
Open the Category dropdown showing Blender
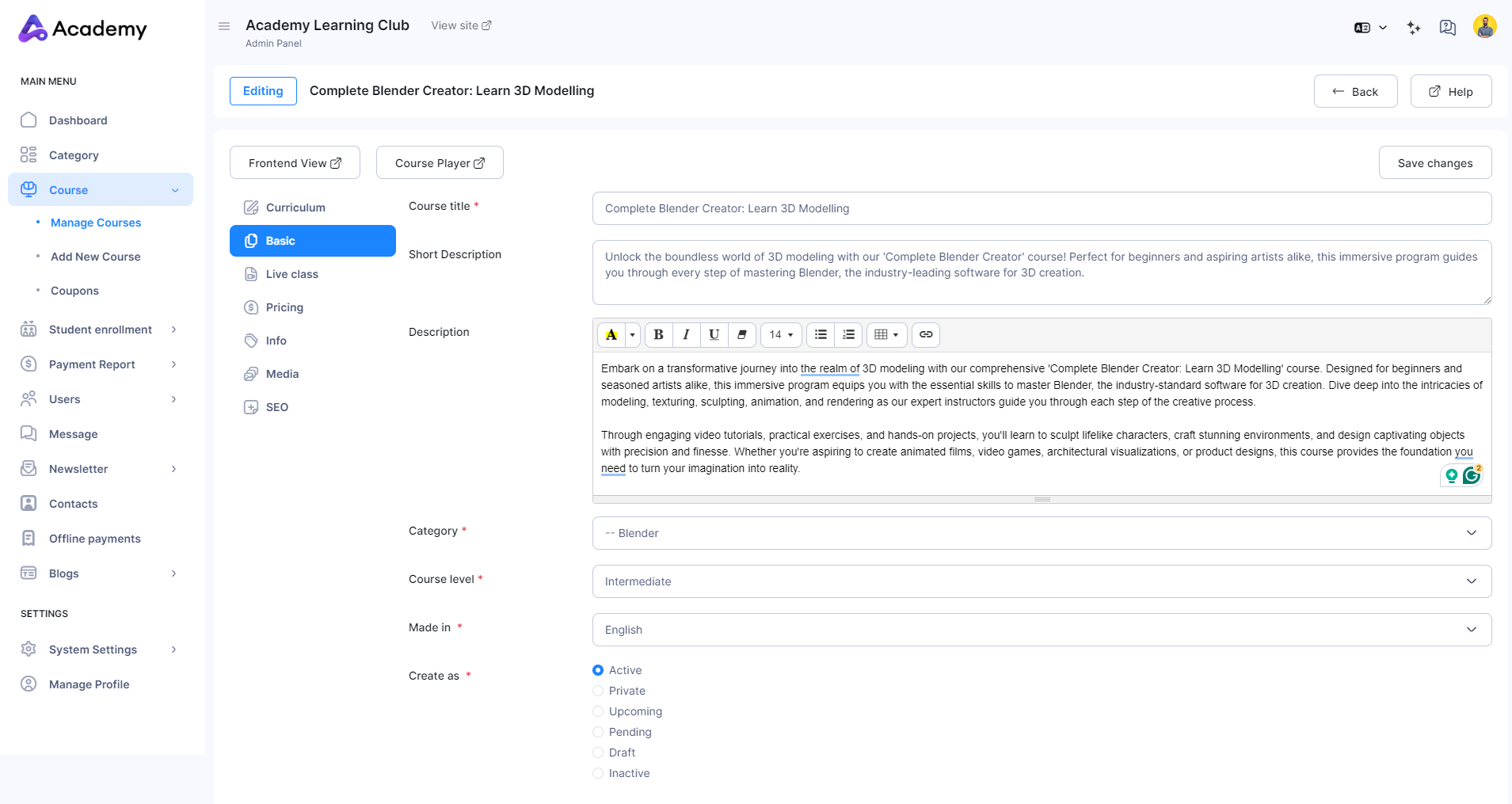(1042, 533)
